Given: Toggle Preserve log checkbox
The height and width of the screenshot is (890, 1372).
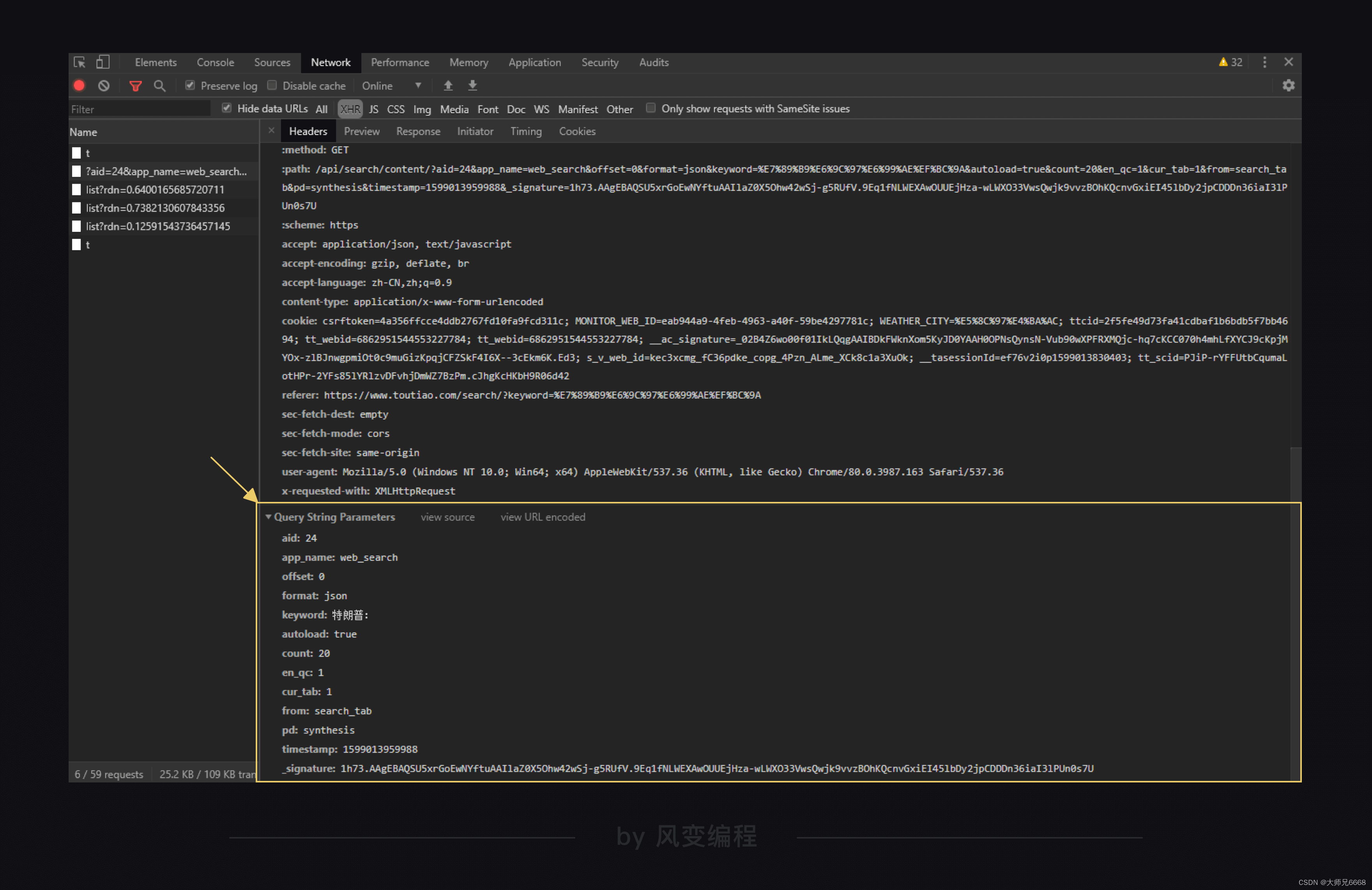Looking at the screenshot, I should (190, 85).
